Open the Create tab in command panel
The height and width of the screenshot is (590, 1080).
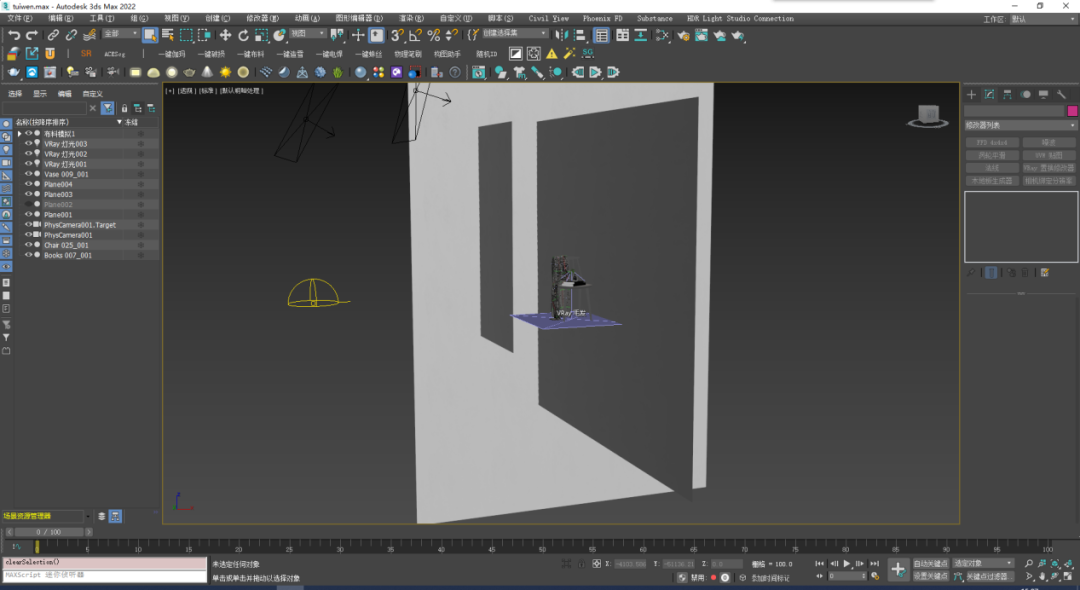[971, 94]
